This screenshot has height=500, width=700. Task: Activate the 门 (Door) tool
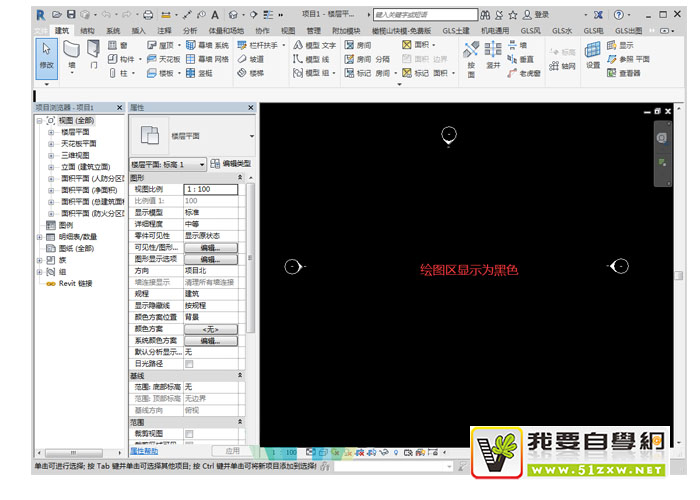93,55
